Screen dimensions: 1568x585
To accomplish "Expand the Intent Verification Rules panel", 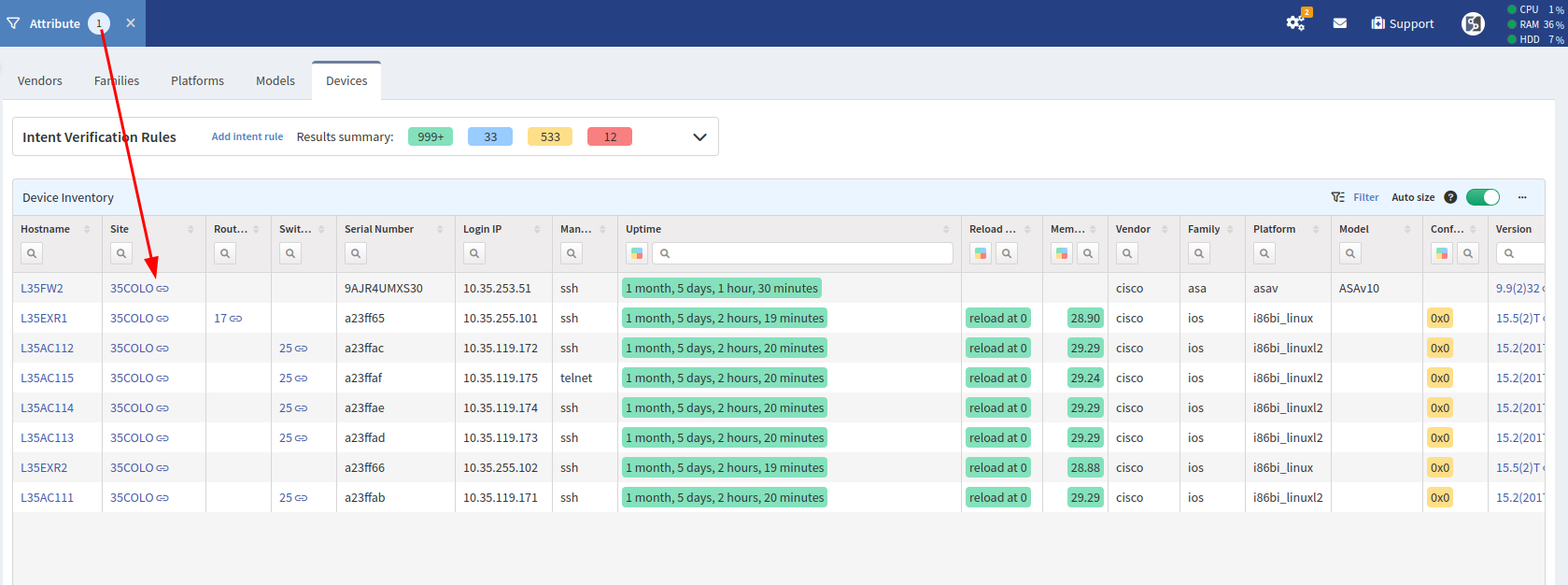I will tap(699, 137).
